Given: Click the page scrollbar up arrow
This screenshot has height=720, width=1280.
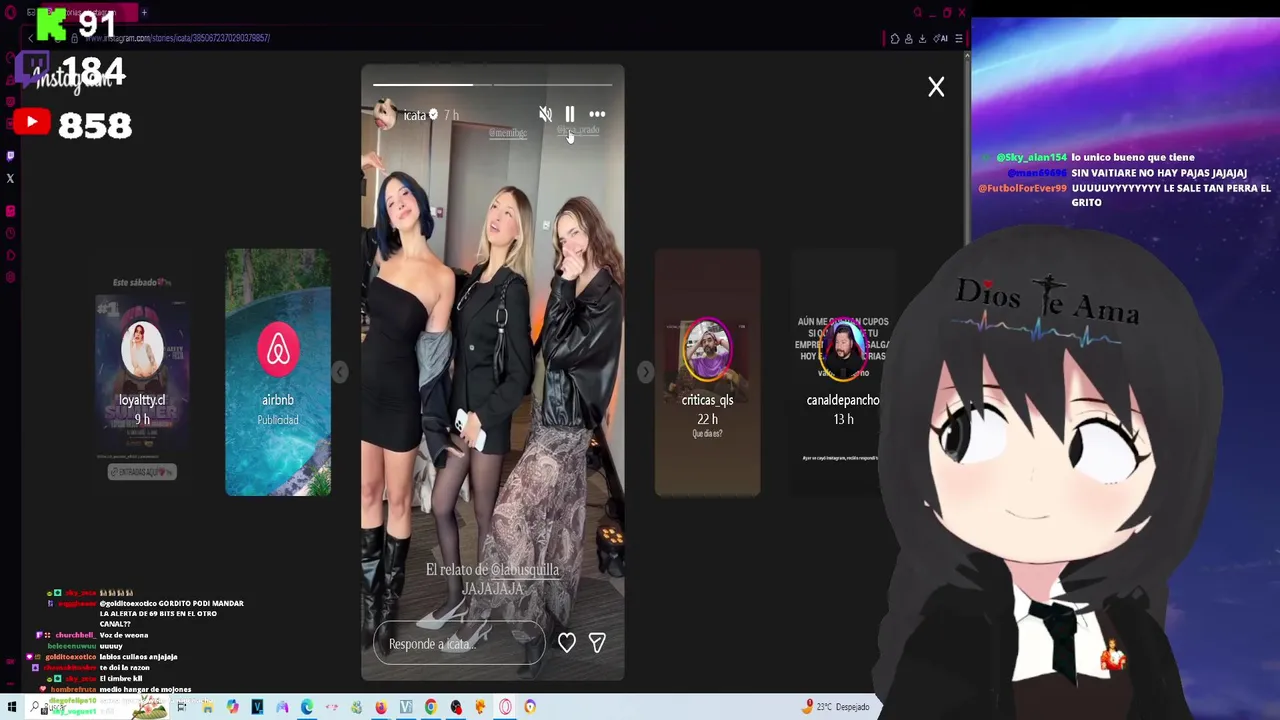Looking at the screenshot, I should pyautogui.click(x=966, y=55).
